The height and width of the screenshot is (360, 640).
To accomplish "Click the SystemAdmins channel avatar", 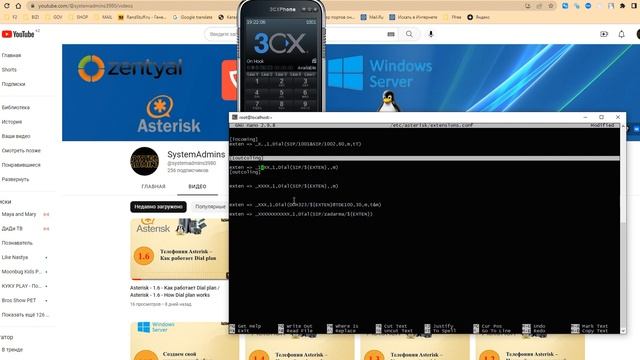I will click(x=144, y=161).
